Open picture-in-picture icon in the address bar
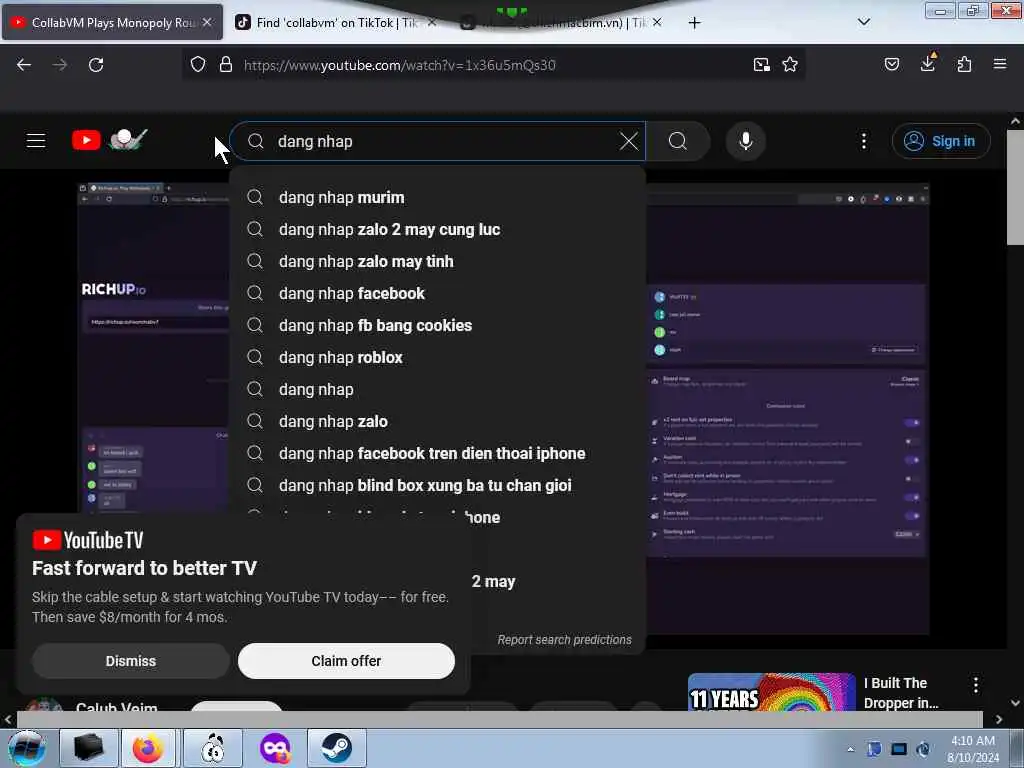The height and width of the screenshot is (768, 1024). (x=761, y=65)
